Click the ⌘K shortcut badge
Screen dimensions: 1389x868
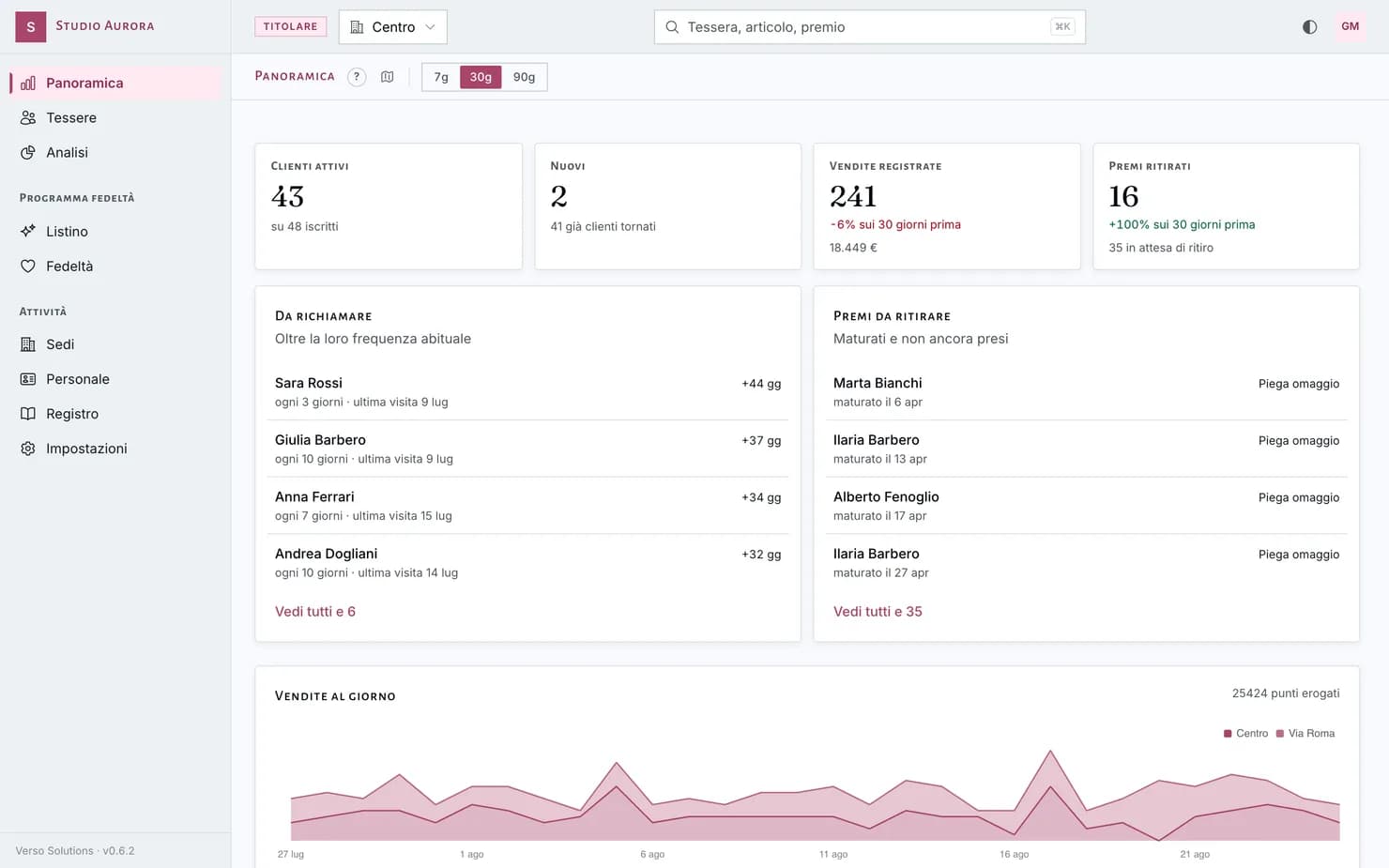[x=1062, y=26]
